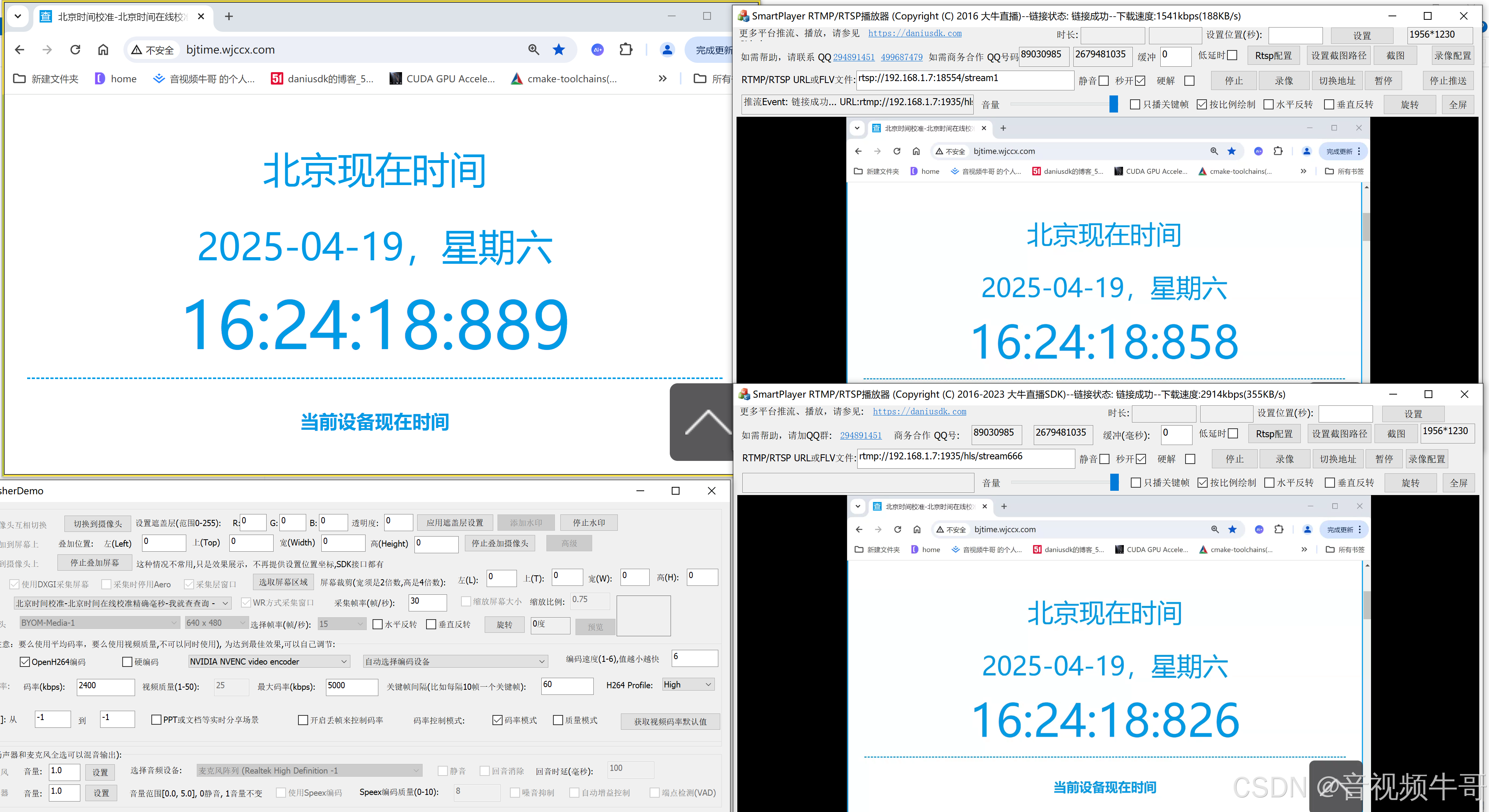Screen dimensions: 1489x812
Task: Click the browser back arrow icon
Action: pyautogui.click(x=20, y=50)
